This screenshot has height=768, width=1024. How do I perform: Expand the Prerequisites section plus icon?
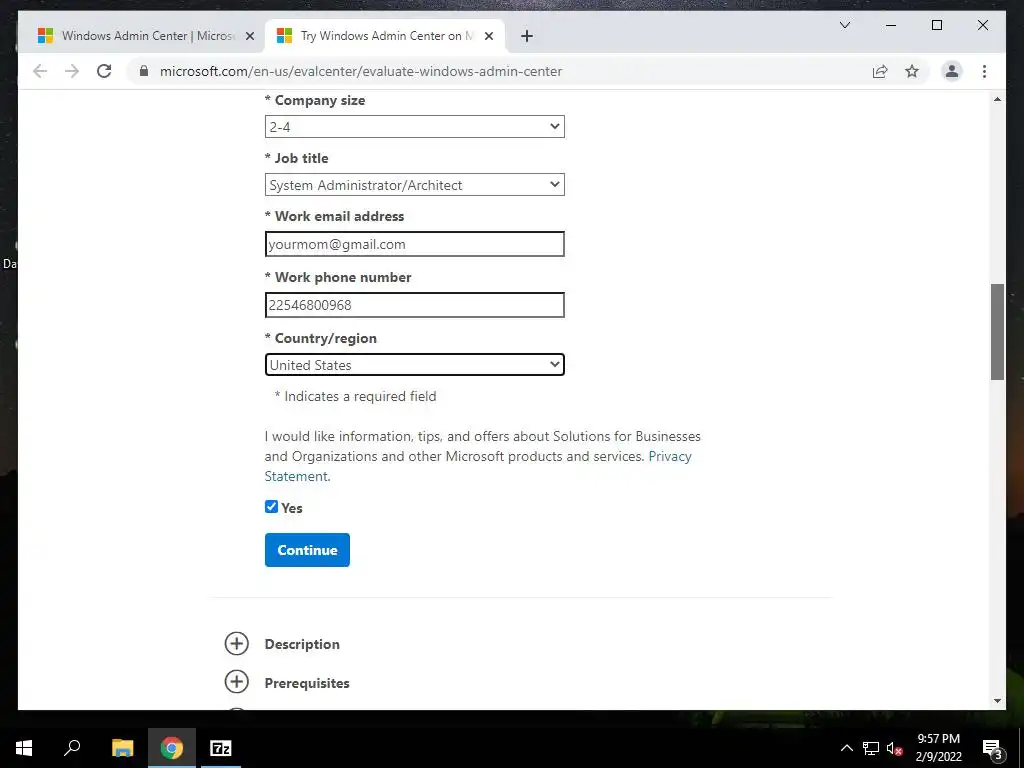(236, 682)
